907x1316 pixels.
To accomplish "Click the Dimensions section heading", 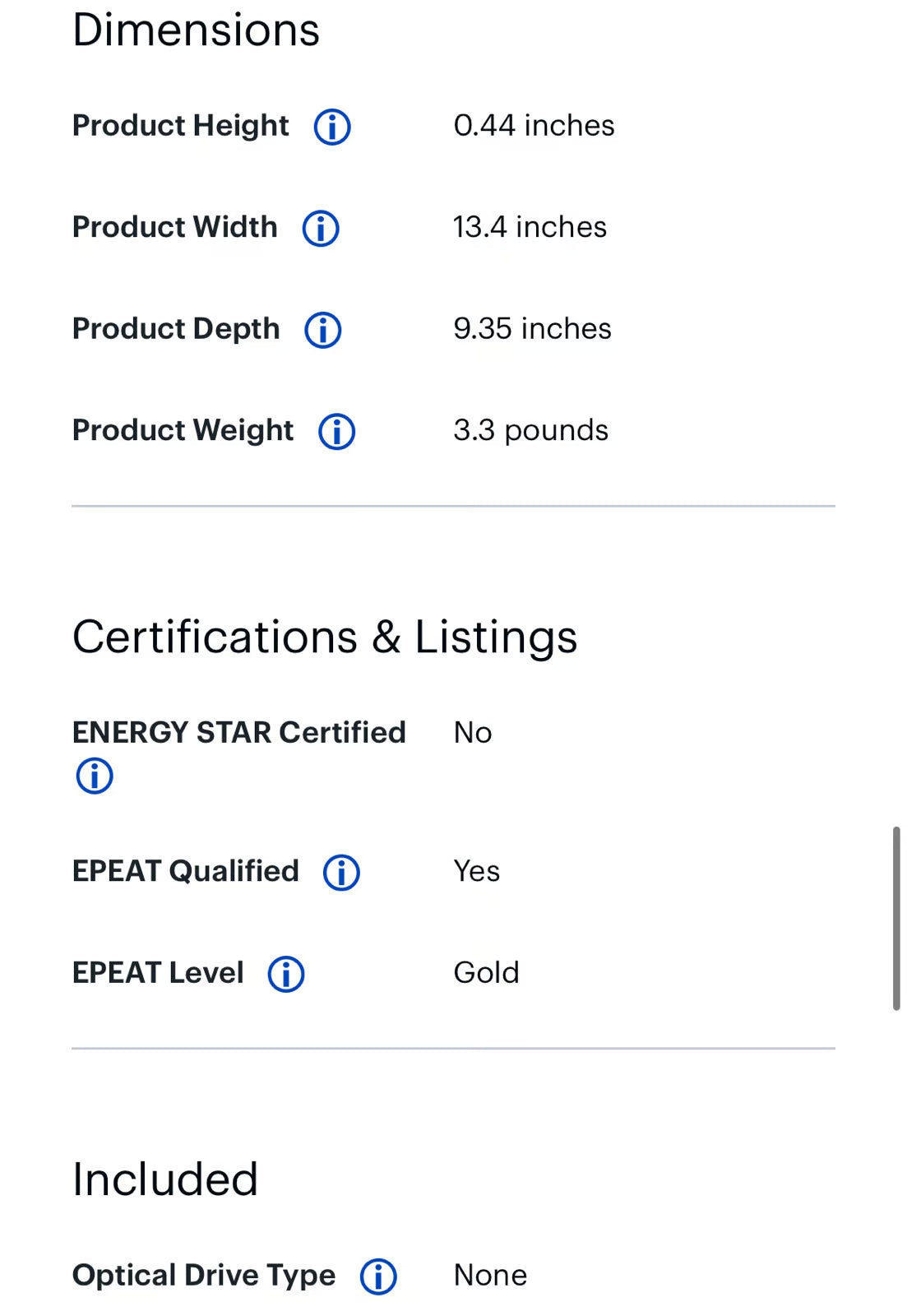I will [196, 30].
